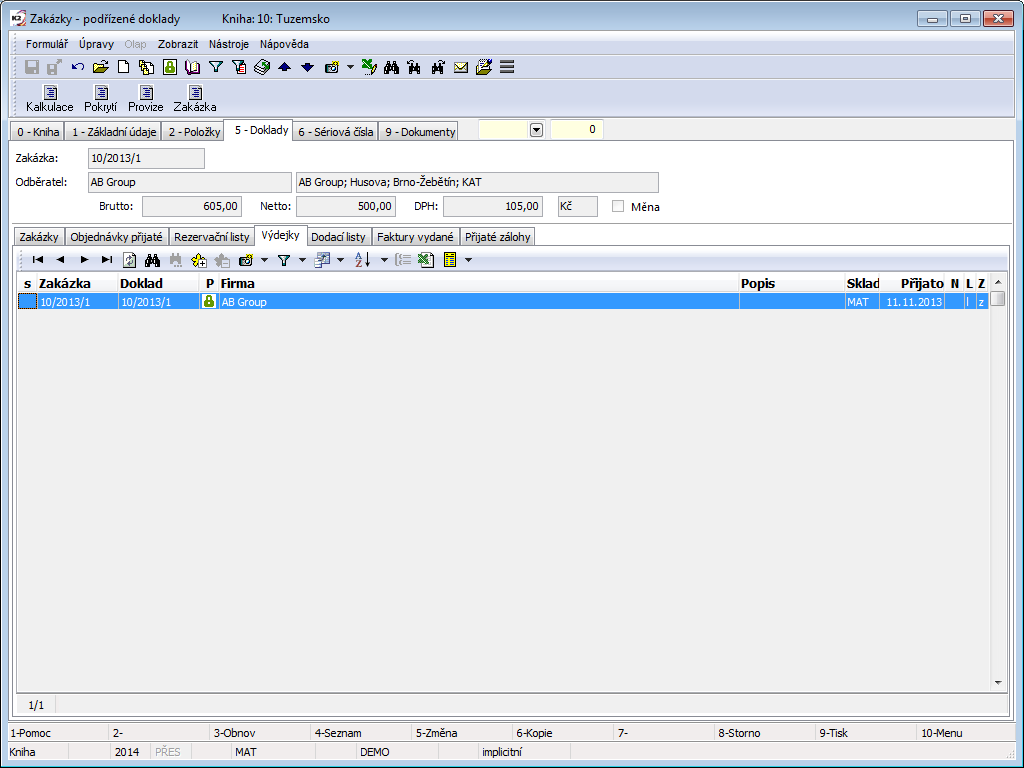Image resolution: width=1024 pixels, height=768 pixels.
Task: Expand the grid filter funnel dropdown arrow
Action: (x=302, y=260)
